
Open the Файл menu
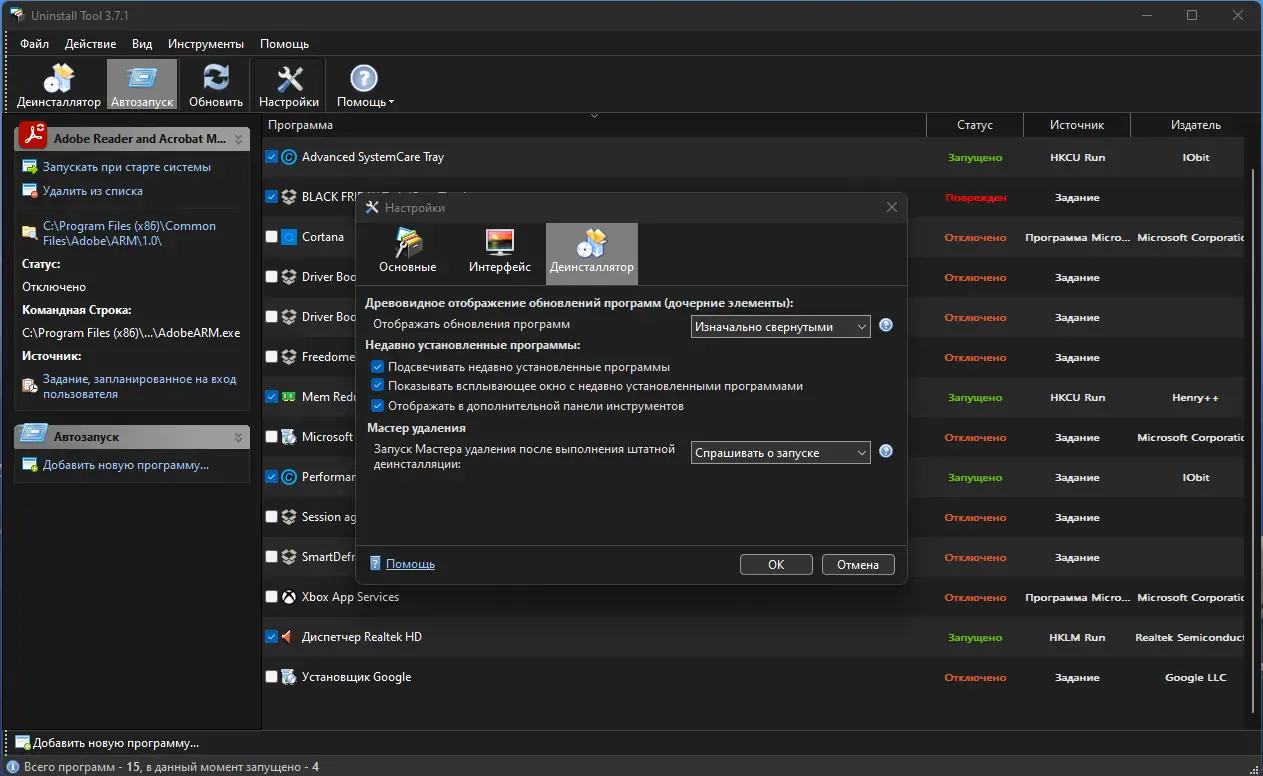tap(34, 44)
